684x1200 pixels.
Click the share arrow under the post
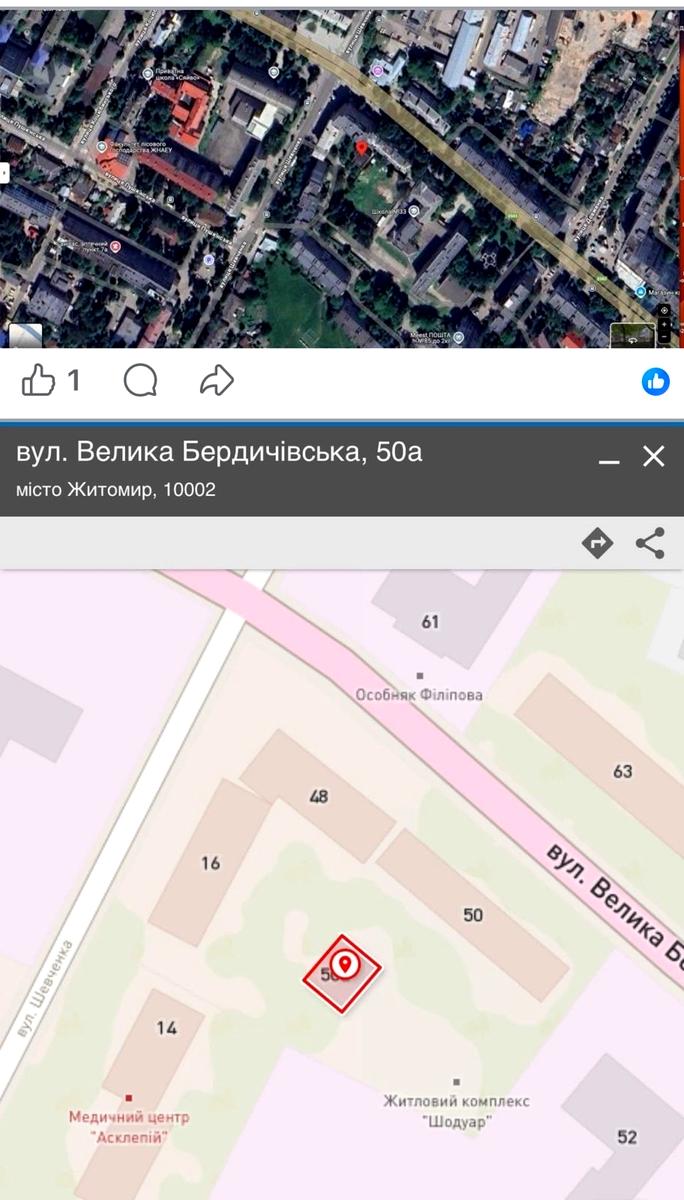[x=217, y=380]
